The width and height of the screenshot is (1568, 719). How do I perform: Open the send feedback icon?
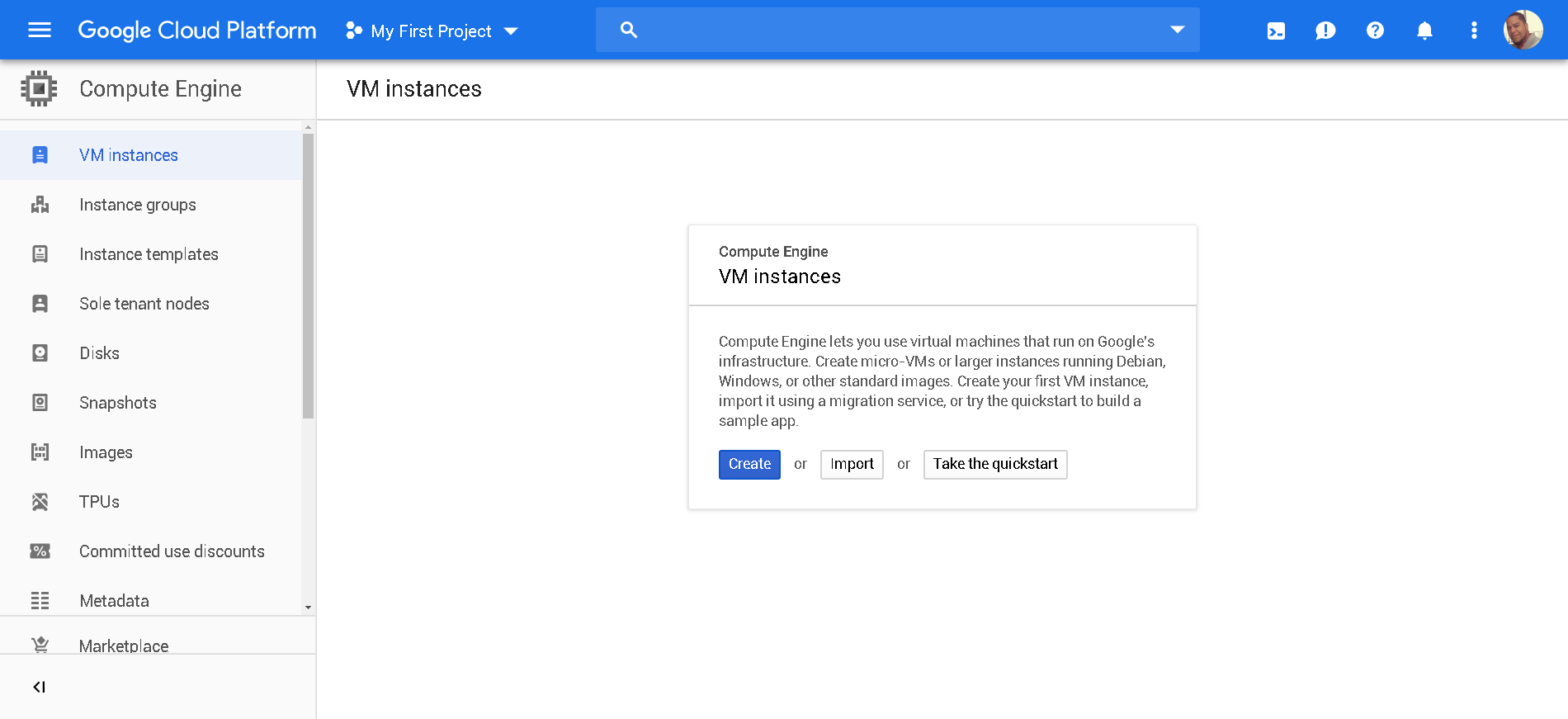click(1325, 31)
